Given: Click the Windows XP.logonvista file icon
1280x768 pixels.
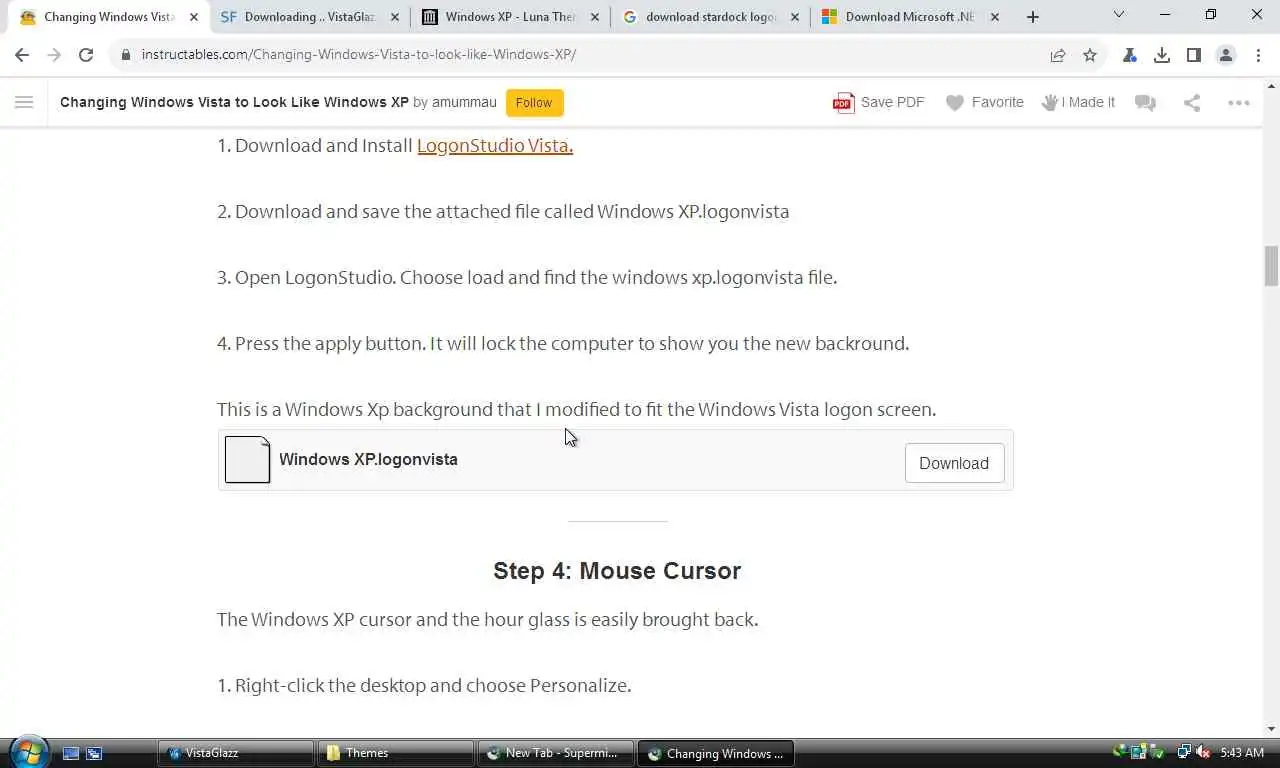Looking at the screenshot, I should [247, 460].
